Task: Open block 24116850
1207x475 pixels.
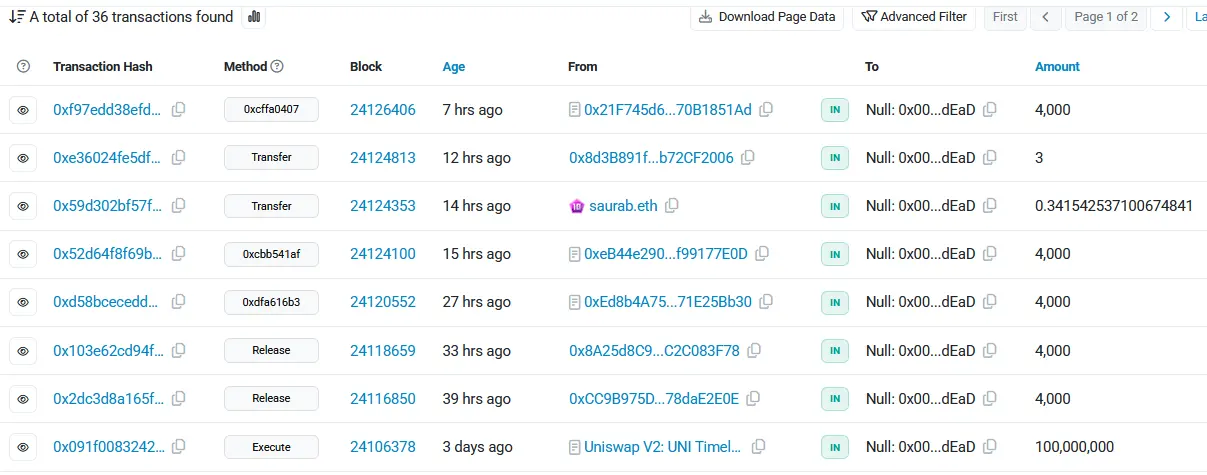Action: pyautogui.click(x=383, y=399)
